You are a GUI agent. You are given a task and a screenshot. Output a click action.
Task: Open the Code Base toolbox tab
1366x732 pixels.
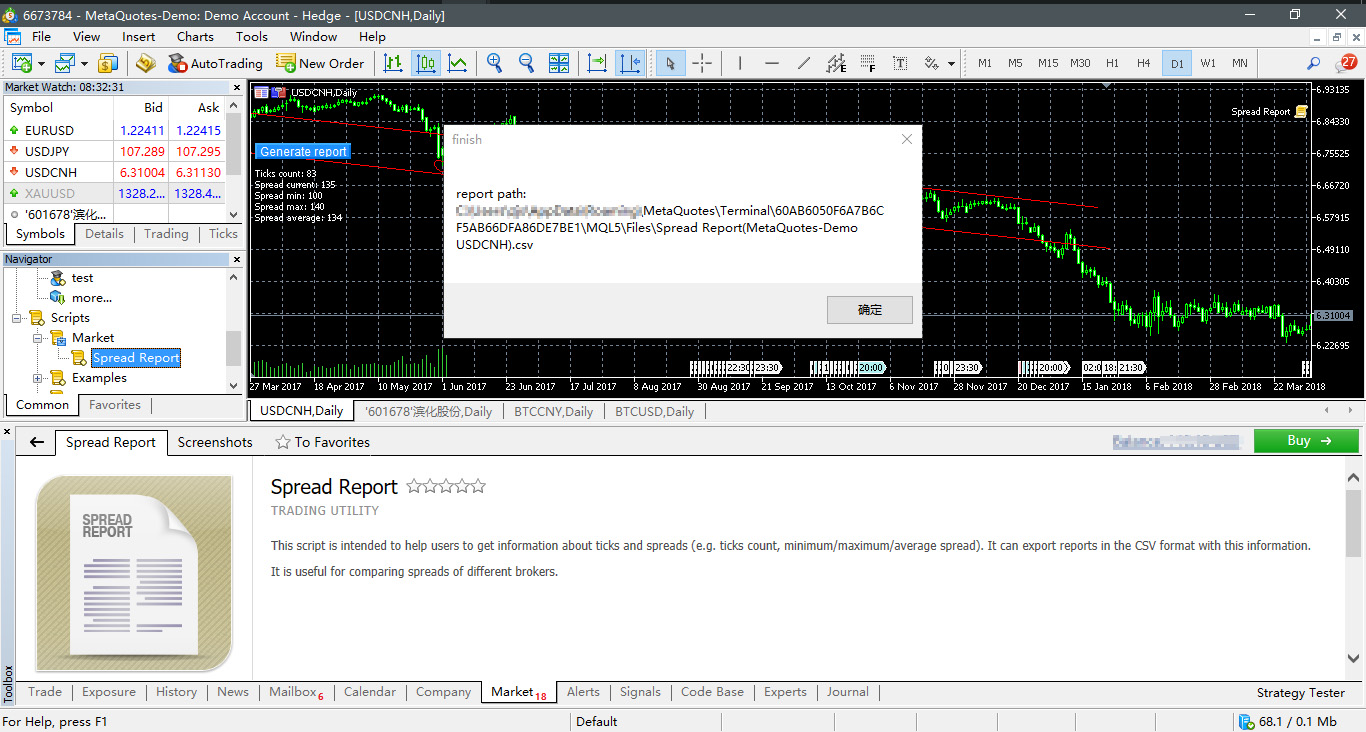712,692
